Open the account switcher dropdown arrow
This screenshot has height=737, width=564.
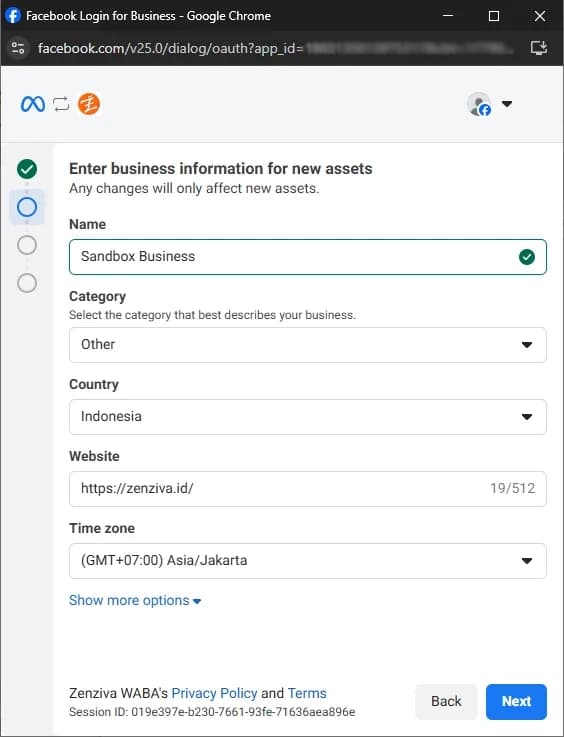point(507,104)
